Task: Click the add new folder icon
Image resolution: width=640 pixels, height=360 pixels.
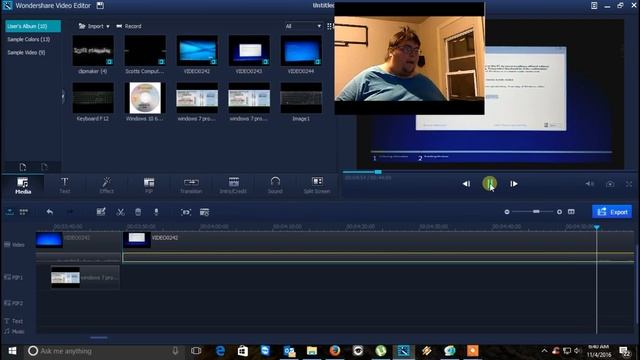Action: (23, 167)
